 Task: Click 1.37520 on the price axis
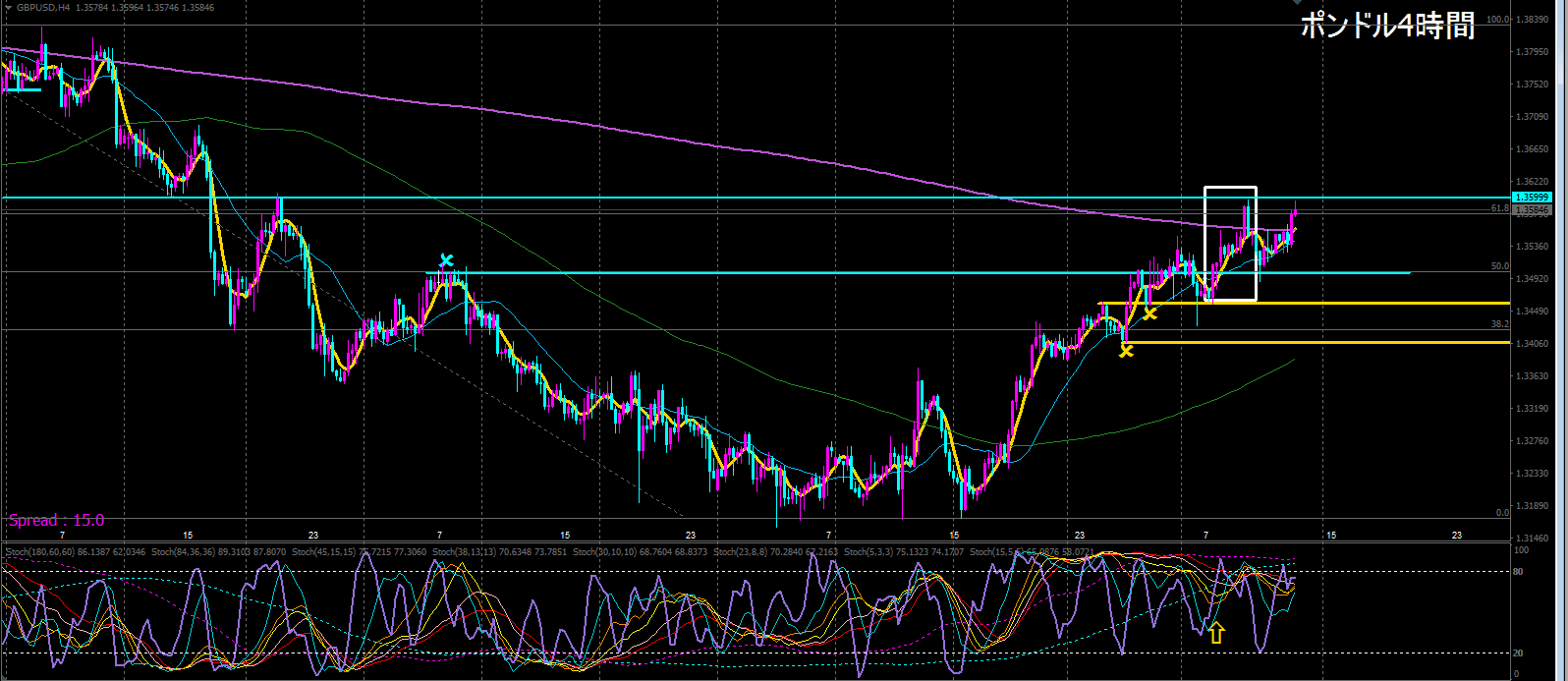pyautogui.click(x=1534, y=85)
